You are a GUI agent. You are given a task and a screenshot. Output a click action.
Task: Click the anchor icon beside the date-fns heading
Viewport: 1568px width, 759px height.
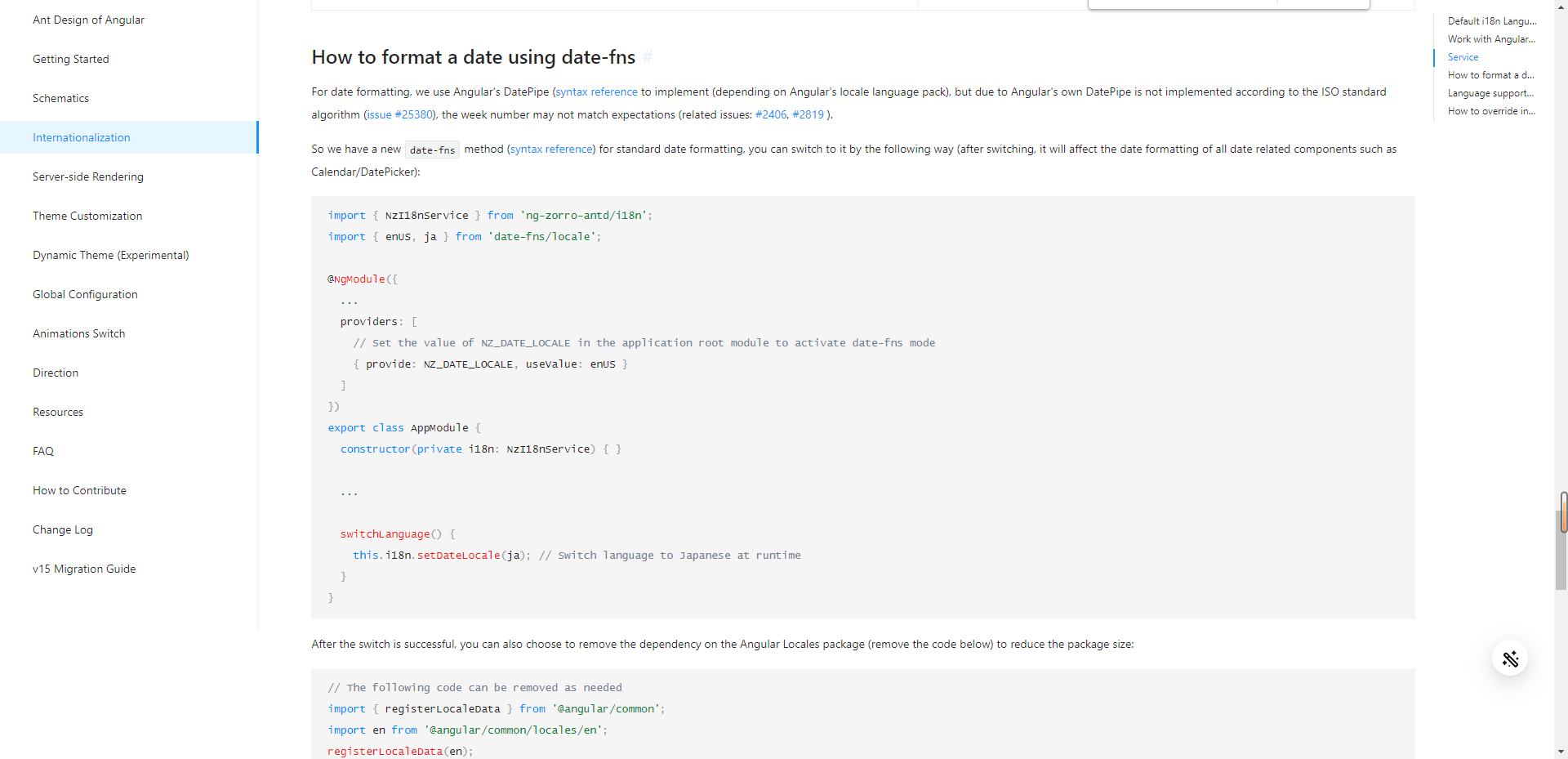click(x=648, y=57)
